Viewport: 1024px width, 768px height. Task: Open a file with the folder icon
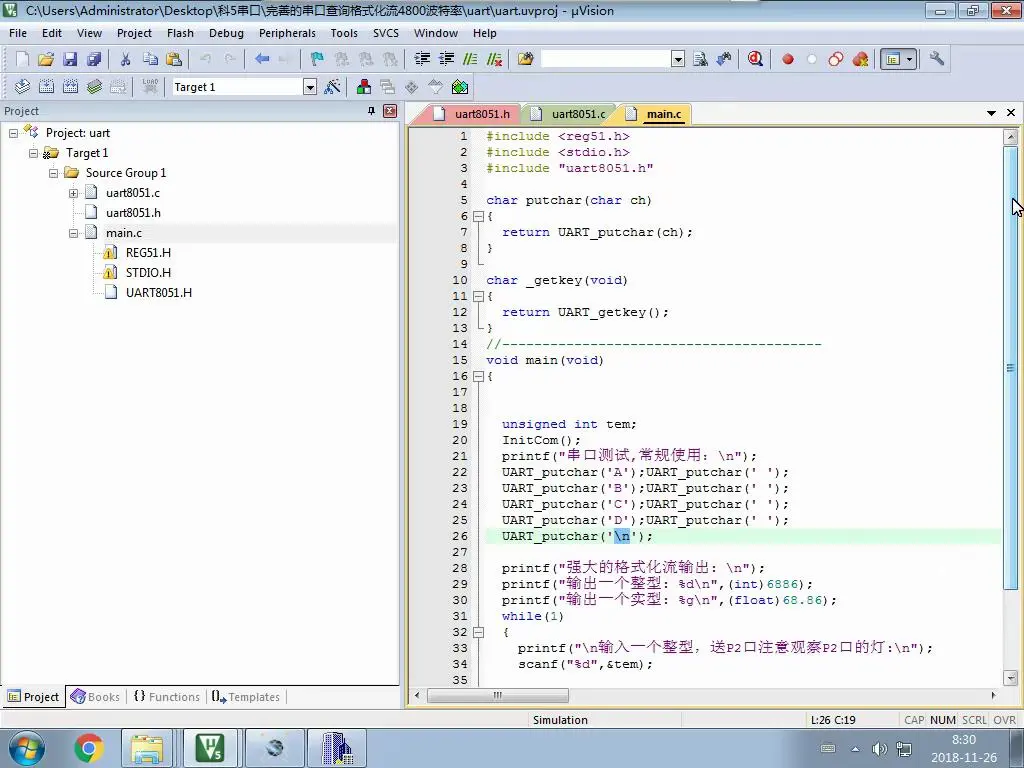click(46, 59)
